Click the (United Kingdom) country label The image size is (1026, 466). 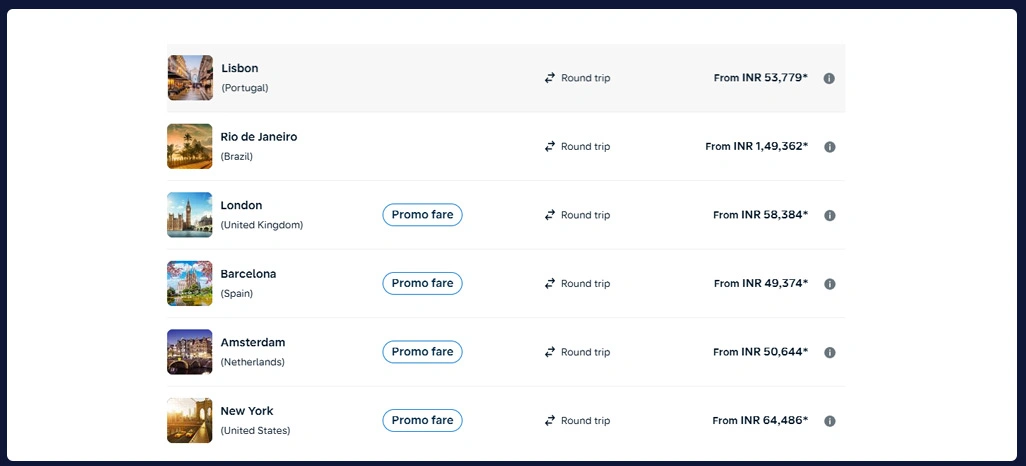(x=262, y=225)
